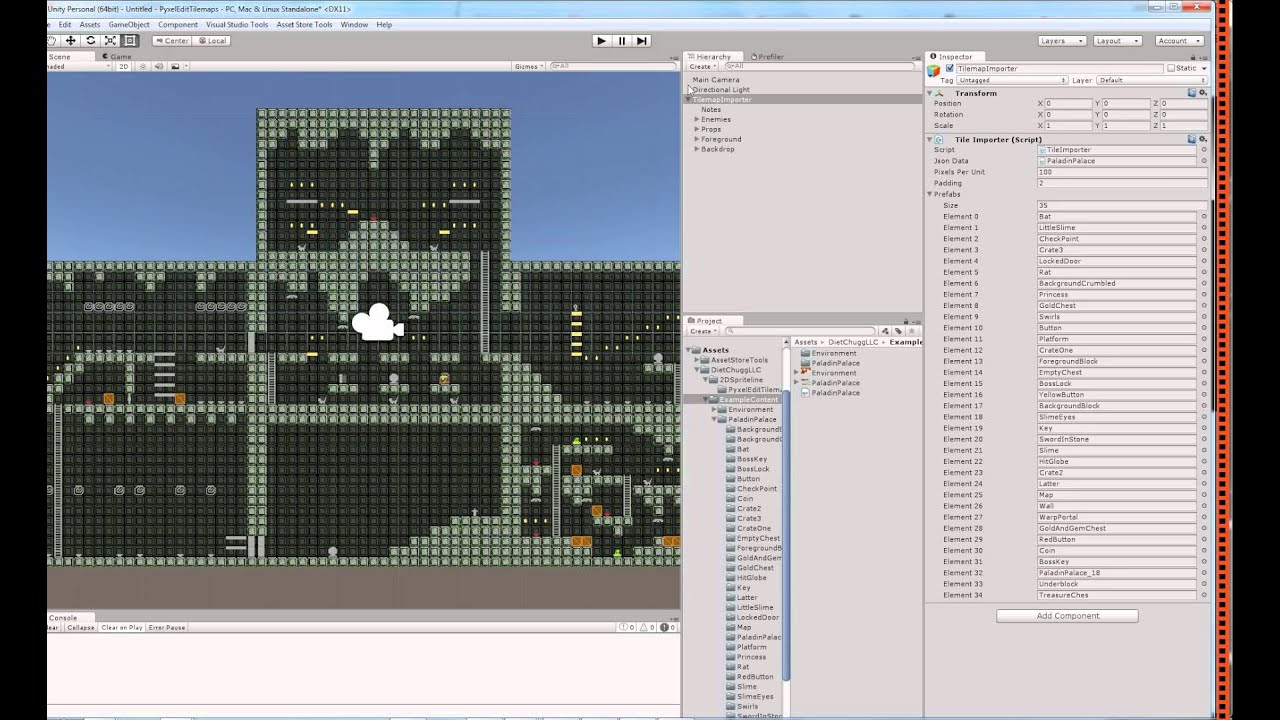The height and width of the screenshot is (720, 1280).
Task: Open the GameObject menu
Action: point(129,25)
